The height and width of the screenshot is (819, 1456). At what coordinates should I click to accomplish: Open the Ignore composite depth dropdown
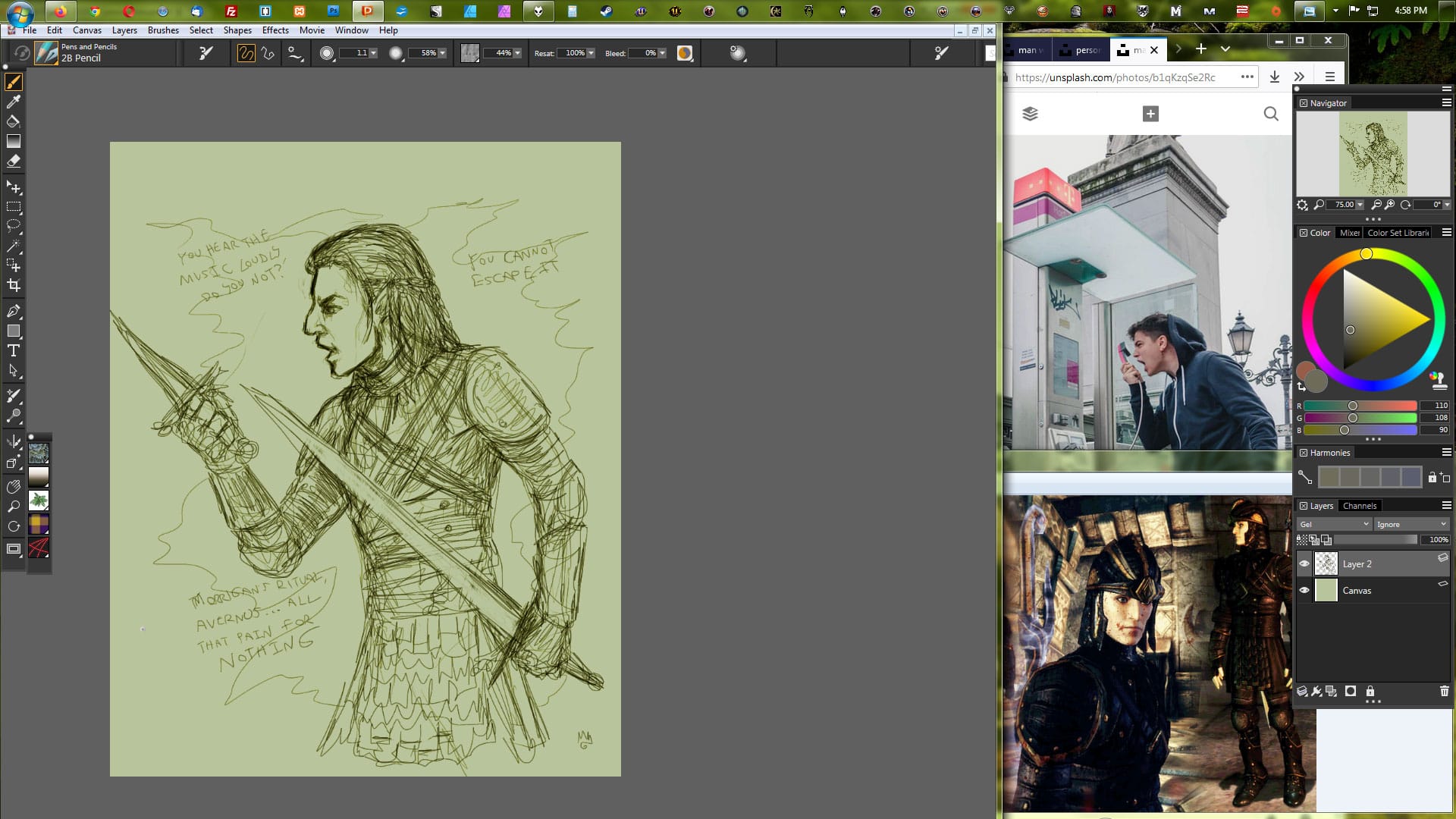click(x=1411, y=524)
